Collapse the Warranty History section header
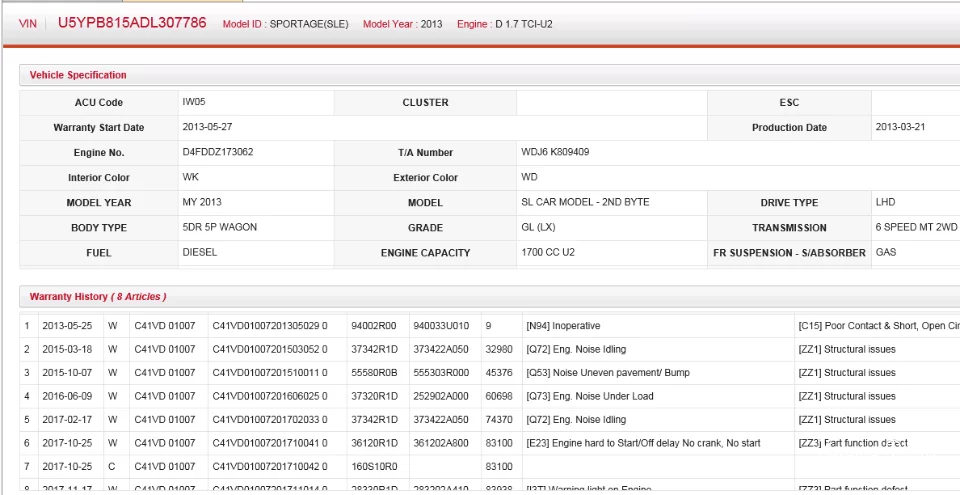 (97, 297)
